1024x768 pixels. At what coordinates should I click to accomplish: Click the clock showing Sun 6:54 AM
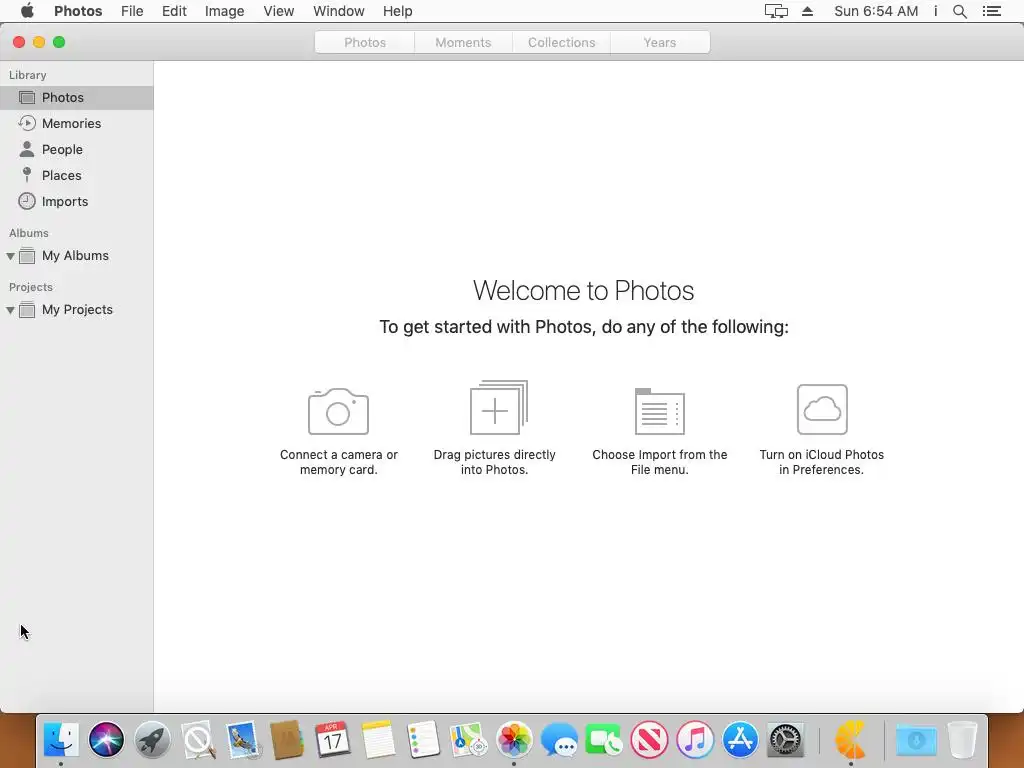[x=876, y=11]
